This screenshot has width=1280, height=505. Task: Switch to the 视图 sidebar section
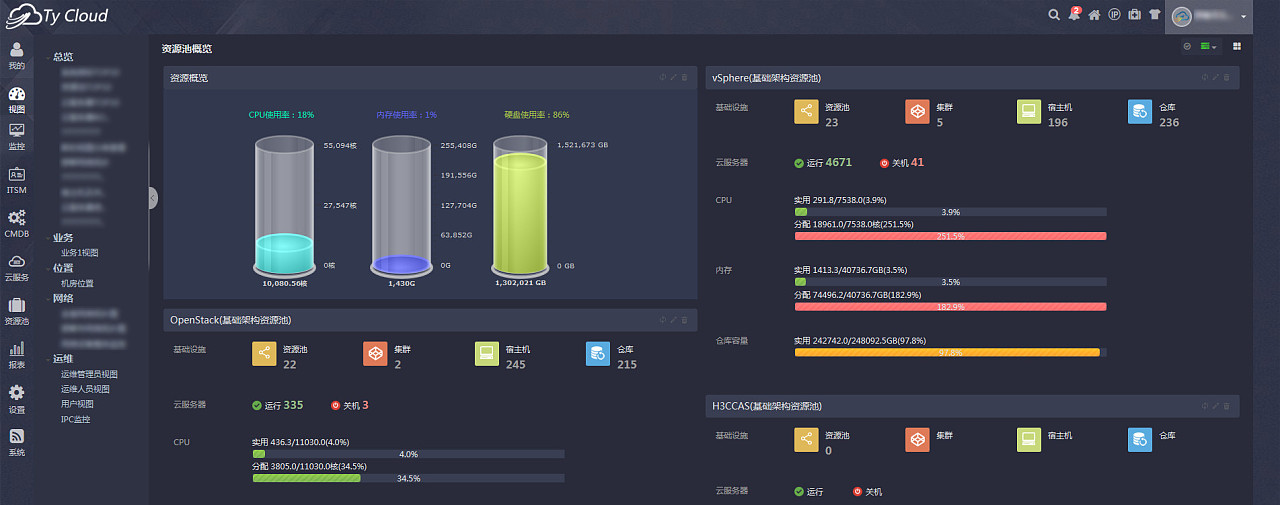point(17,100)
